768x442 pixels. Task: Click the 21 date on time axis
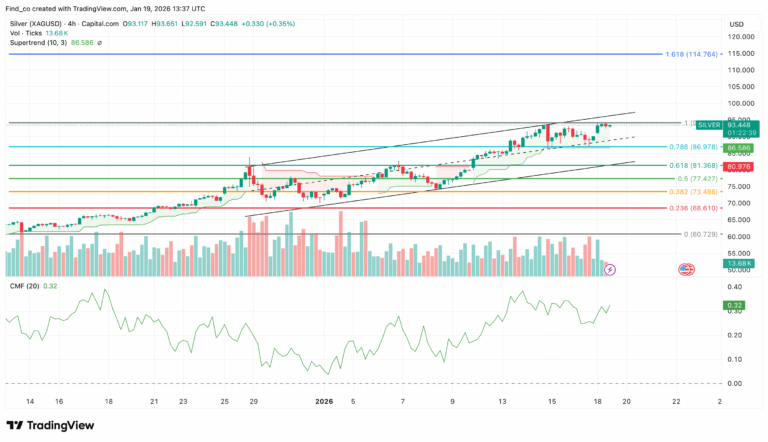pos(154,401)
